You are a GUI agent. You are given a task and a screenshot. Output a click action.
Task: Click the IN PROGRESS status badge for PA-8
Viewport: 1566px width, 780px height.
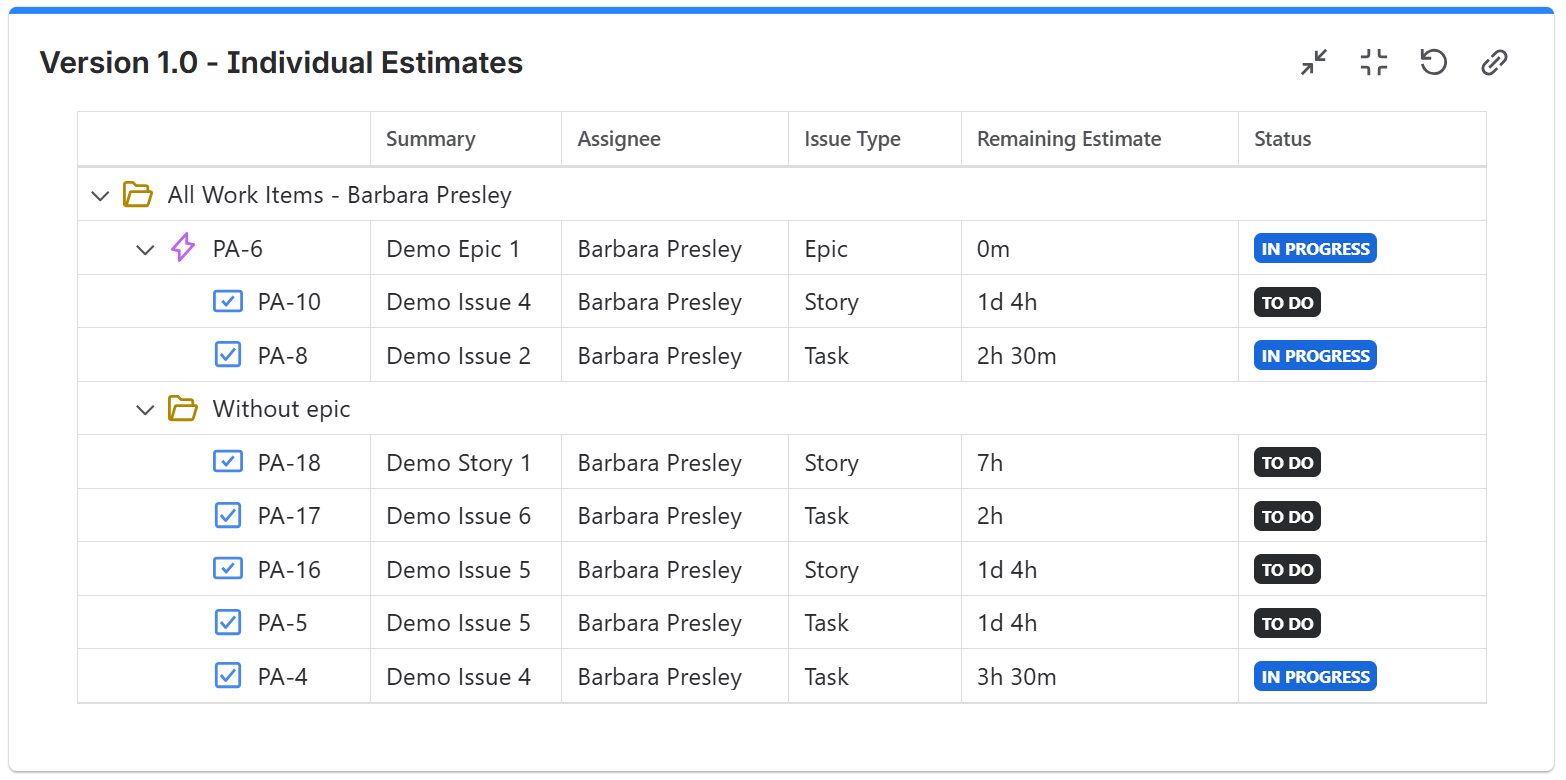[1315, 356]
